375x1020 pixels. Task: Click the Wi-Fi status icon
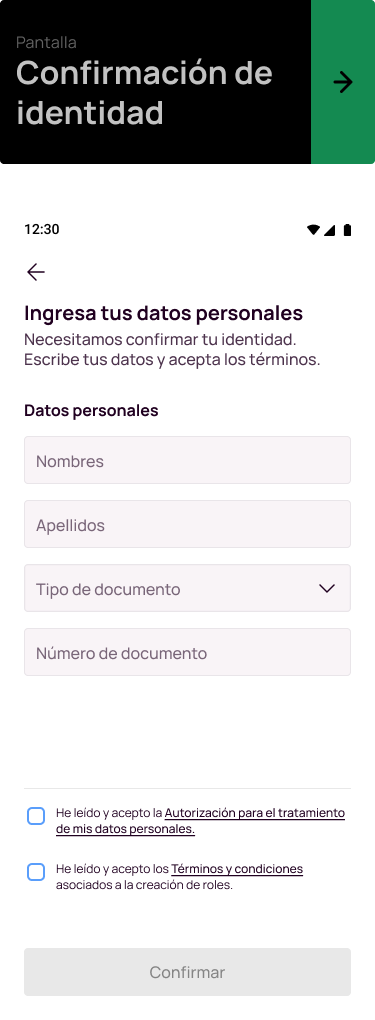(x=313, y=230)
